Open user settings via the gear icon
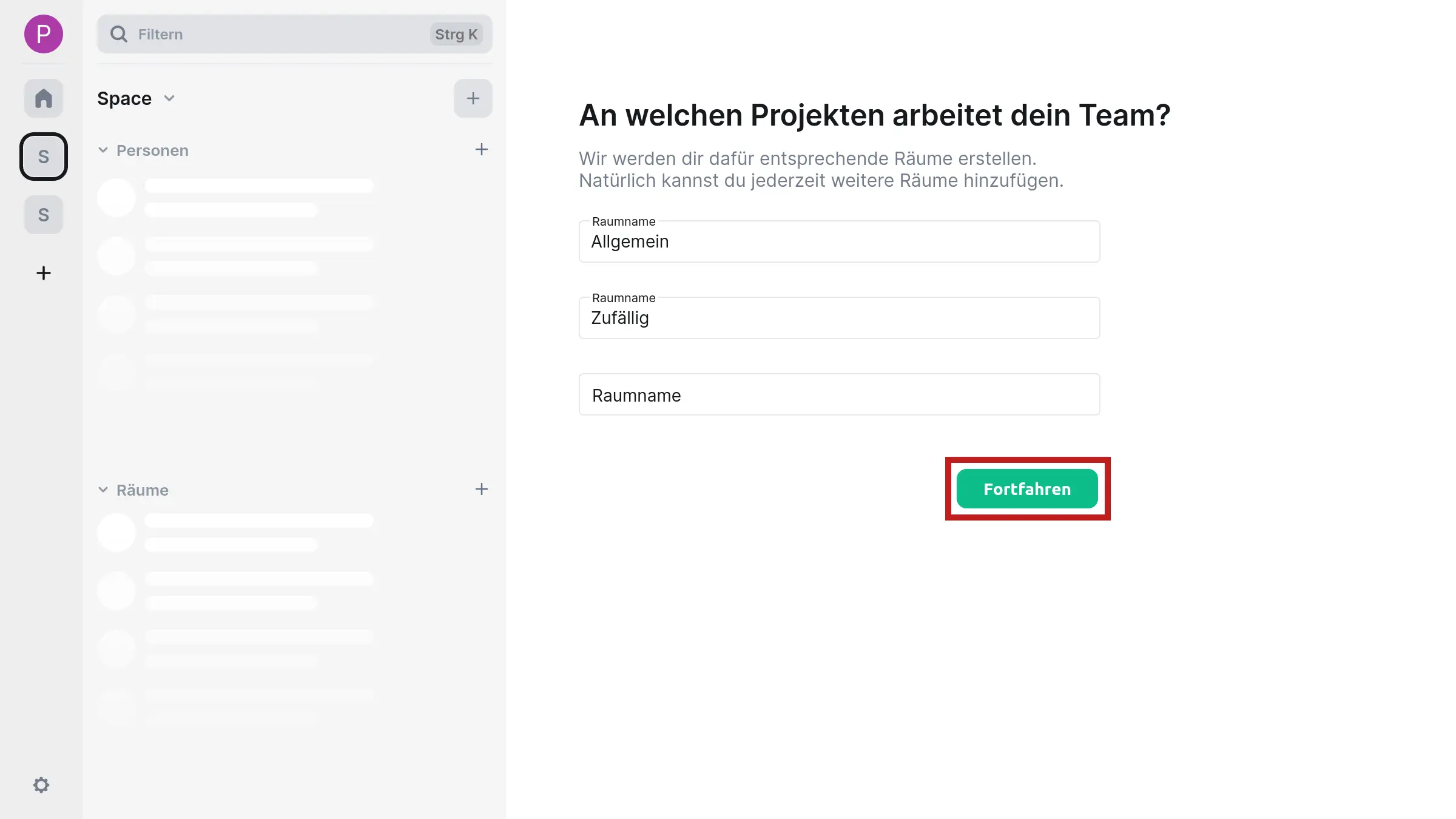The width and height of the screenshot is (1456, 819). (x=41, y=784)
